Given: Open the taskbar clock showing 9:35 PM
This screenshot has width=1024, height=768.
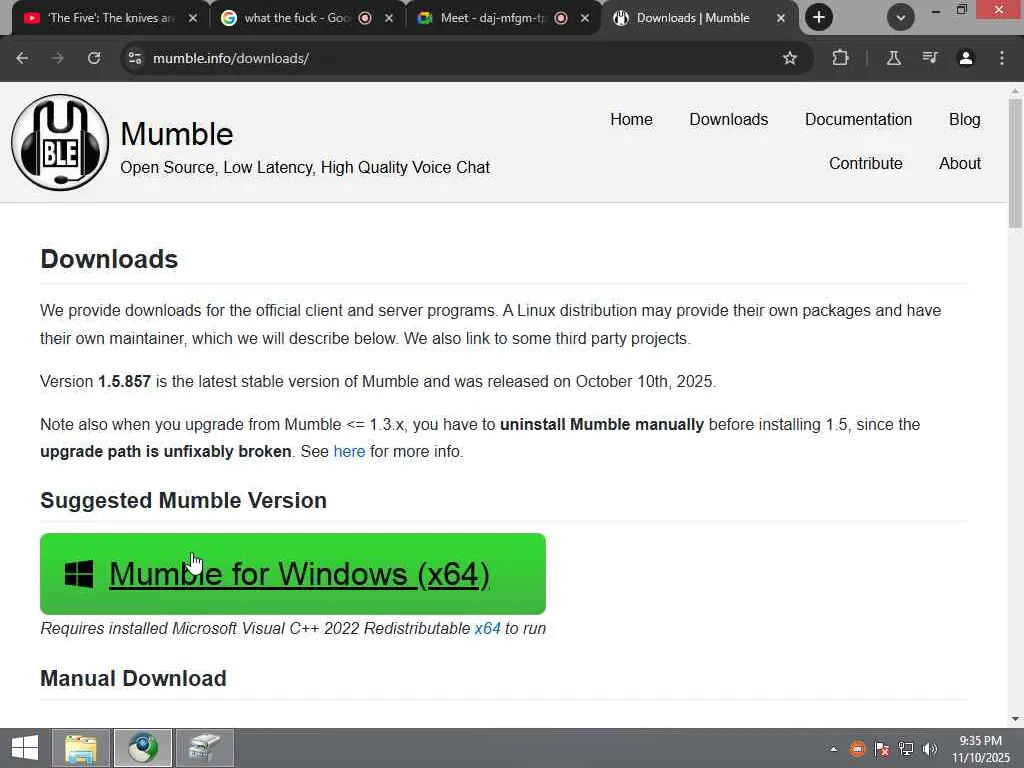Looking at the screenshot, I should (981, 749).
